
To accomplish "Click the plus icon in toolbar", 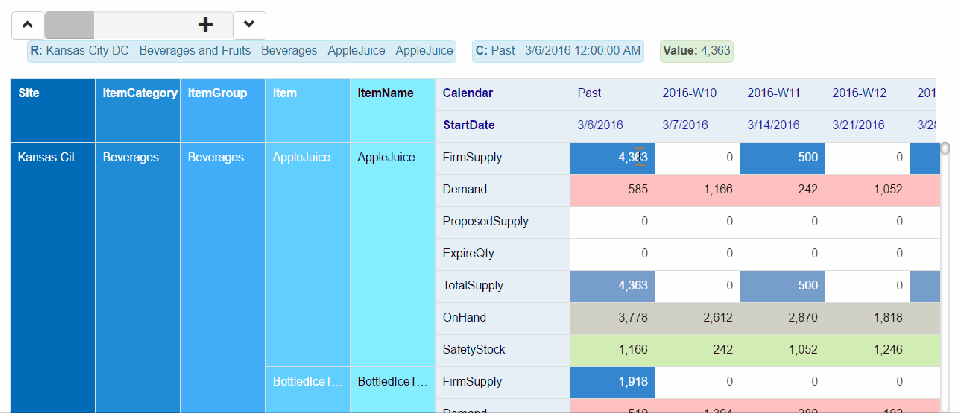I will click(206, 24).
